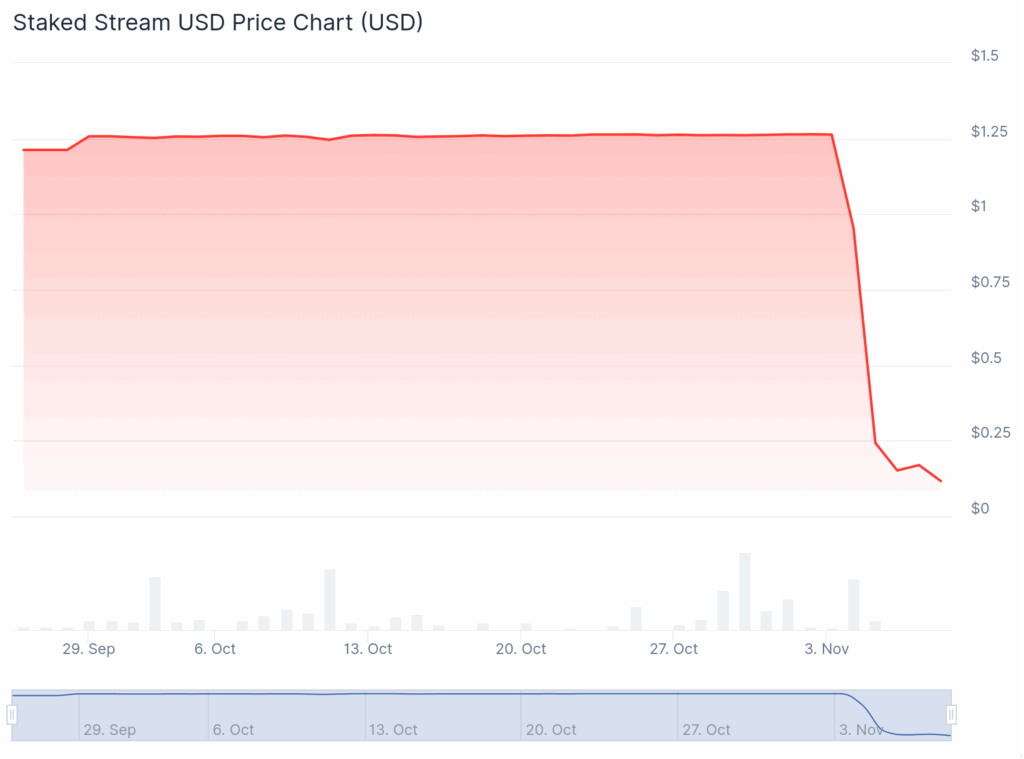The width and height of the screenshot is (1024, 759).
Task: Click the 13. Oct date under the volume bars
Action: [367, 649]
